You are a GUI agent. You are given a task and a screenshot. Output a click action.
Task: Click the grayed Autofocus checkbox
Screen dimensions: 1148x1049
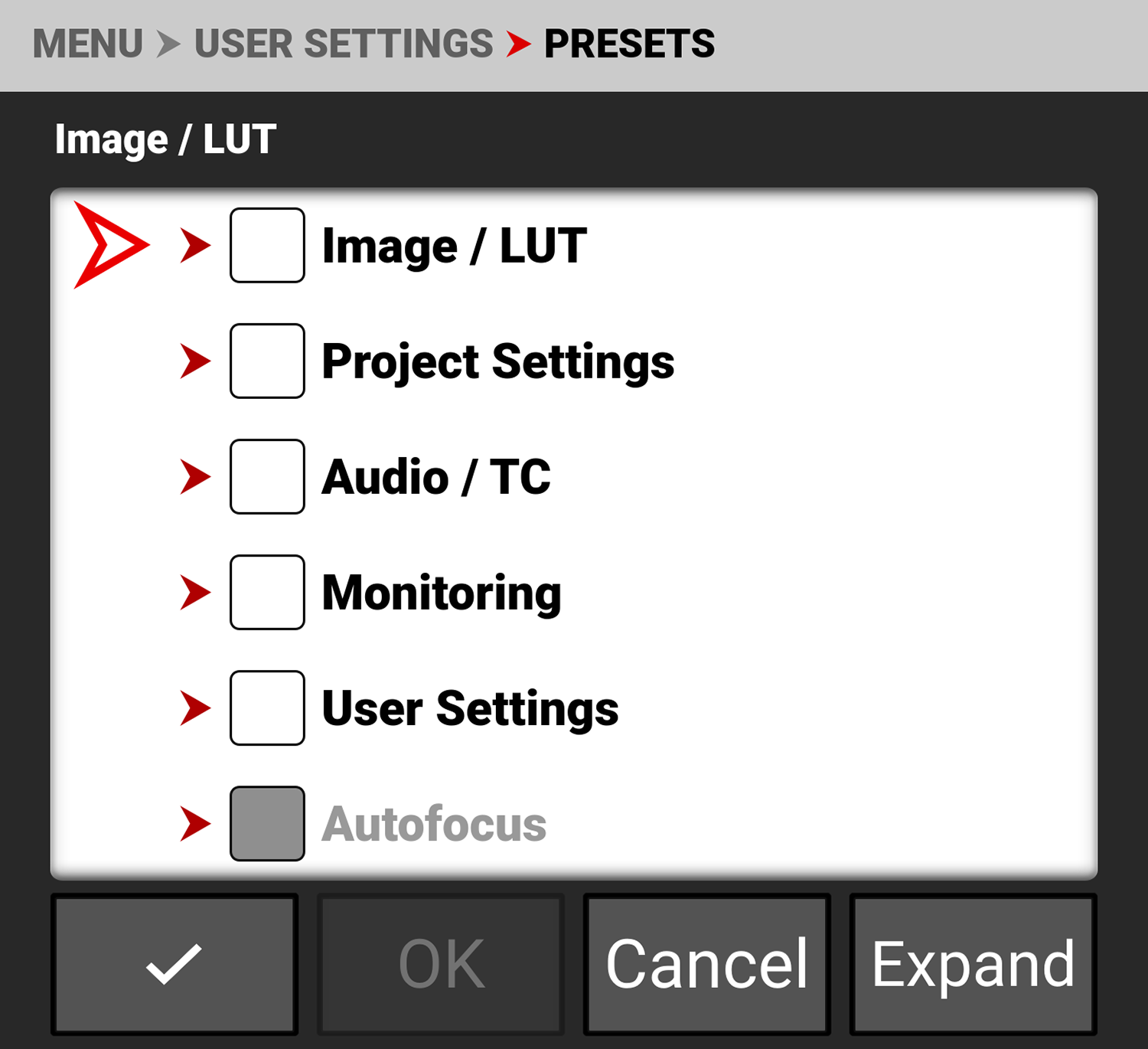267,823
